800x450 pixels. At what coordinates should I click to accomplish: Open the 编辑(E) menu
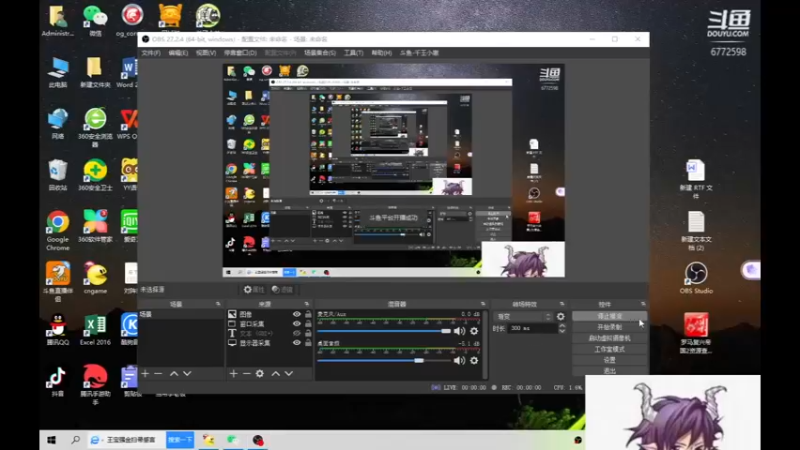point(178,53)
